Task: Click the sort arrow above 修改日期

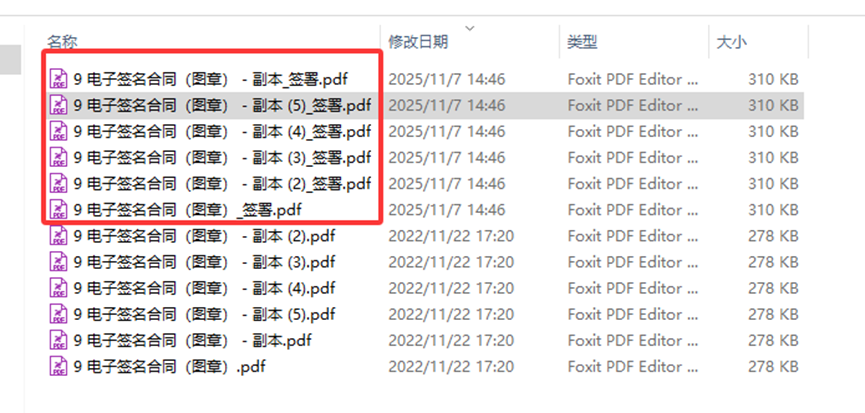Action: pyautogui.click(x=470, y=28)
